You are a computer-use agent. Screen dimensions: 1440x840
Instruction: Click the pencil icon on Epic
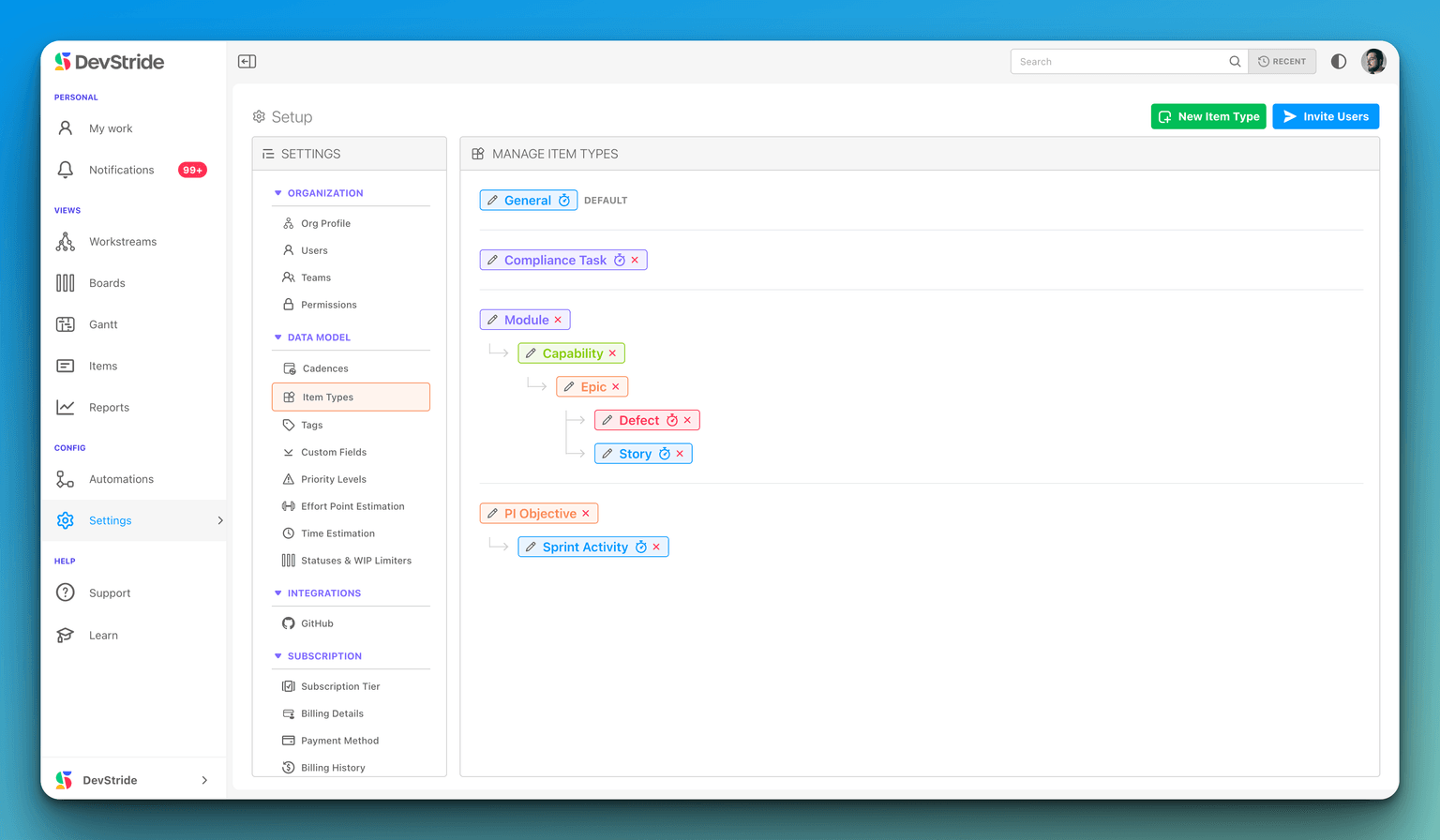tap(569, 387)
